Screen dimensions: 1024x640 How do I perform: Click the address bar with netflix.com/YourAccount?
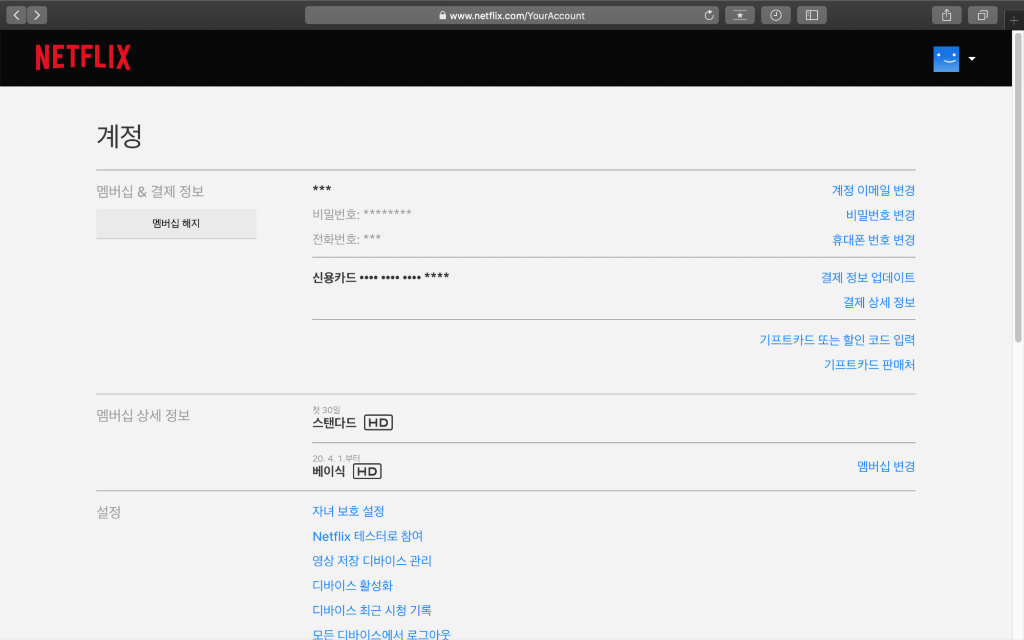(x=511, y=15)
